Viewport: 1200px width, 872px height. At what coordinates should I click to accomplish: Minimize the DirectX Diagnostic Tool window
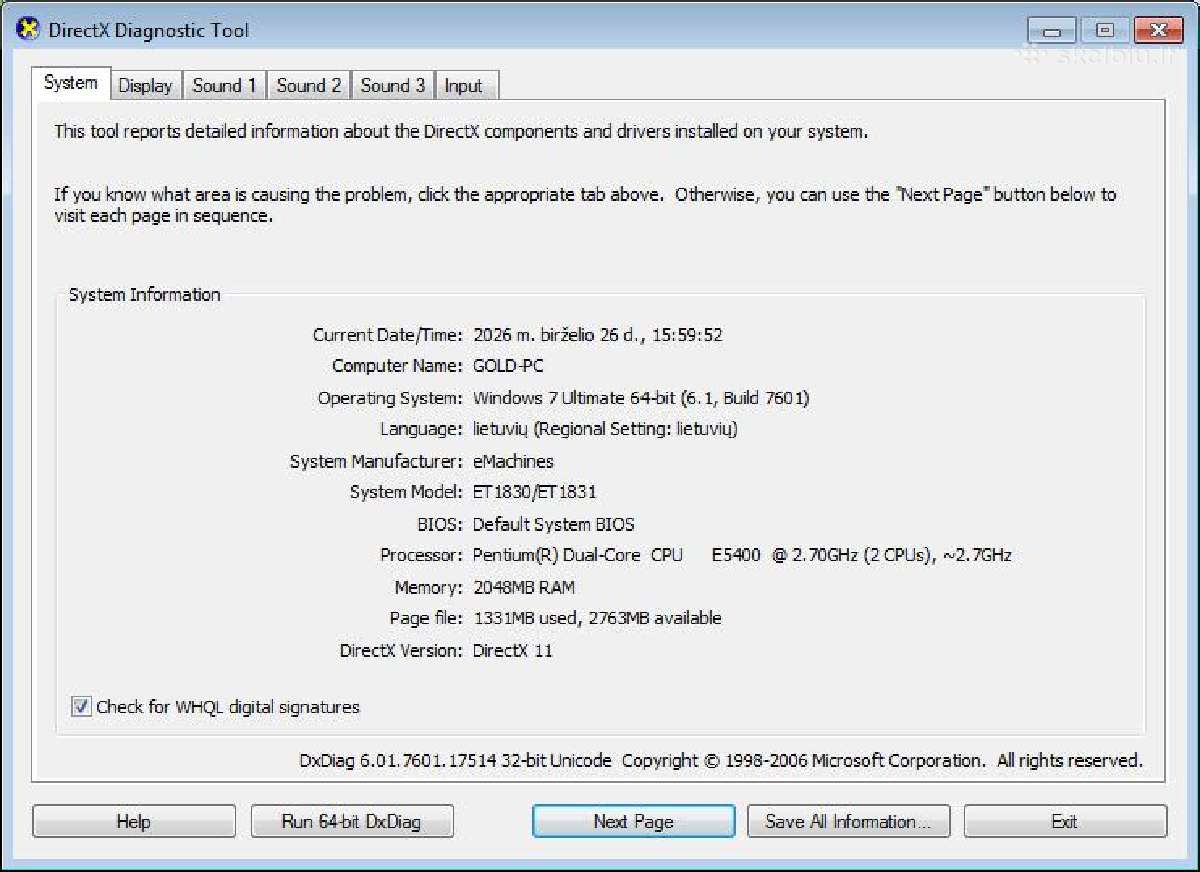(1052, 30)
